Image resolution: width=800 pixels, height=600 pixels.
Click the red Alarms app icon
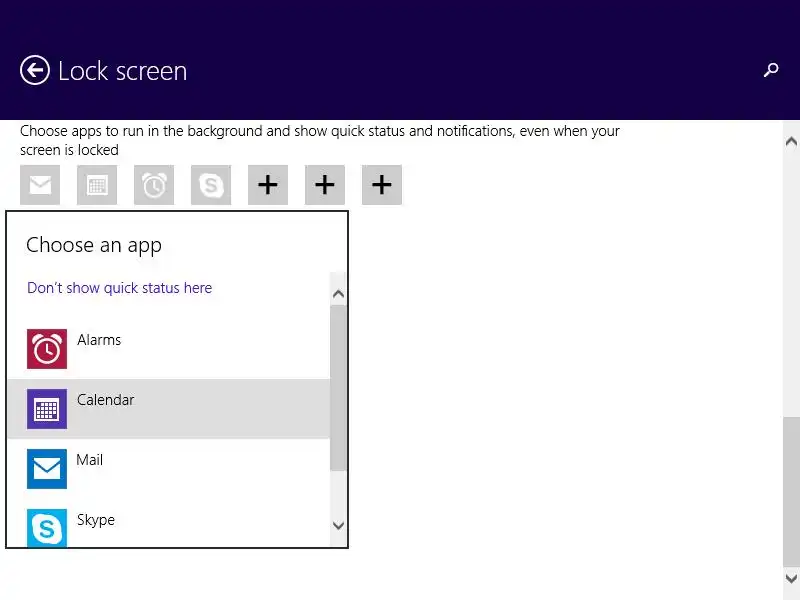coord(47,349)
